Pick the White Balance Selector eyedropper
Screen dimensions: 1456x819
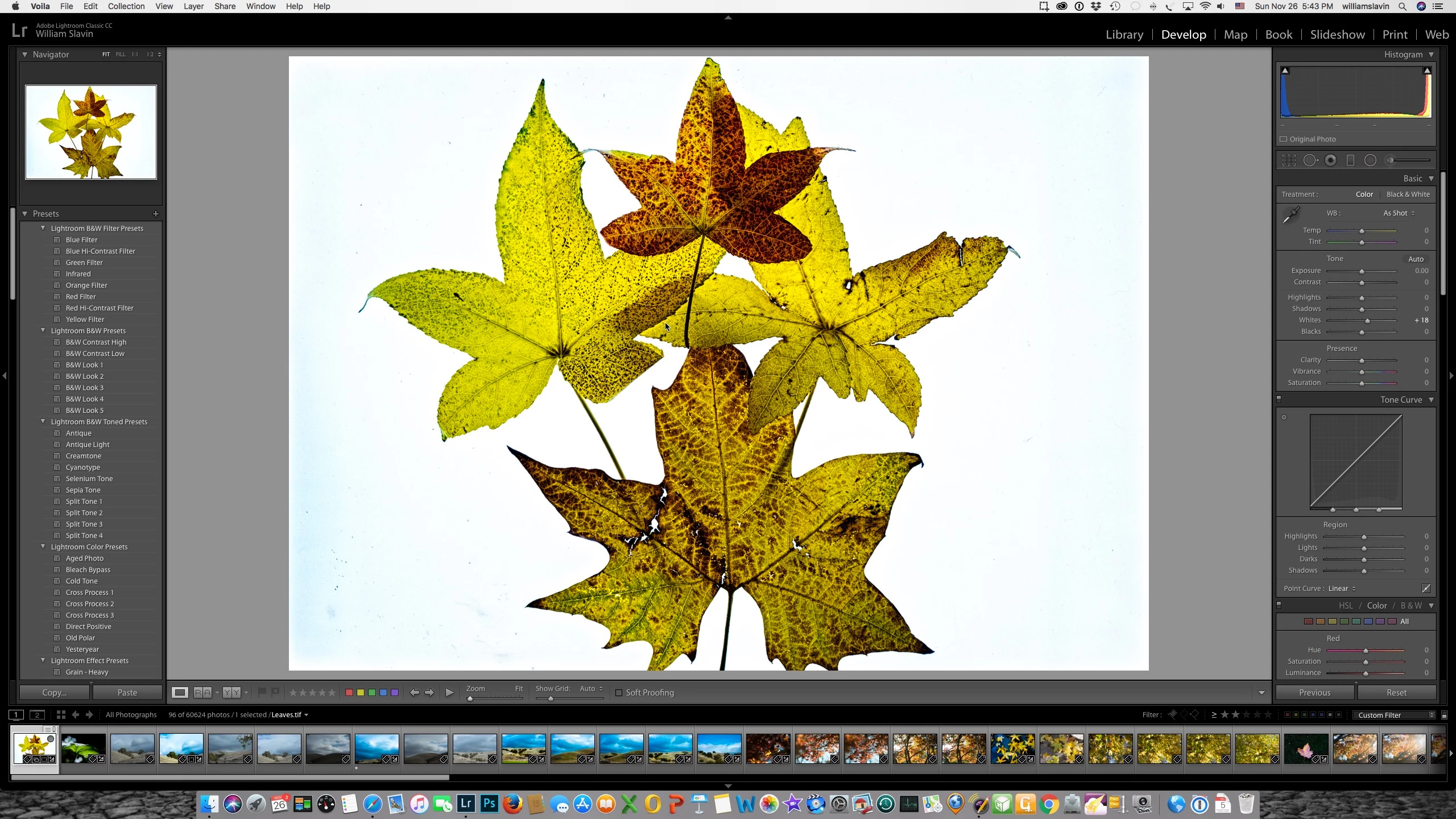[x=1291, y=216]
